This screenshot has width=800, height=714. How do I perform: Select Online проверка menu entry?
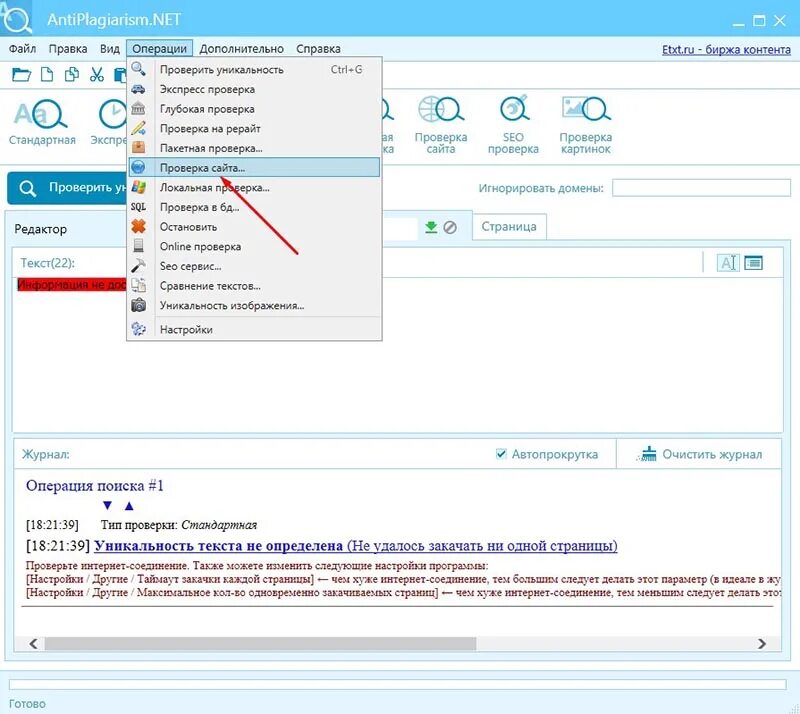point(254,247)
